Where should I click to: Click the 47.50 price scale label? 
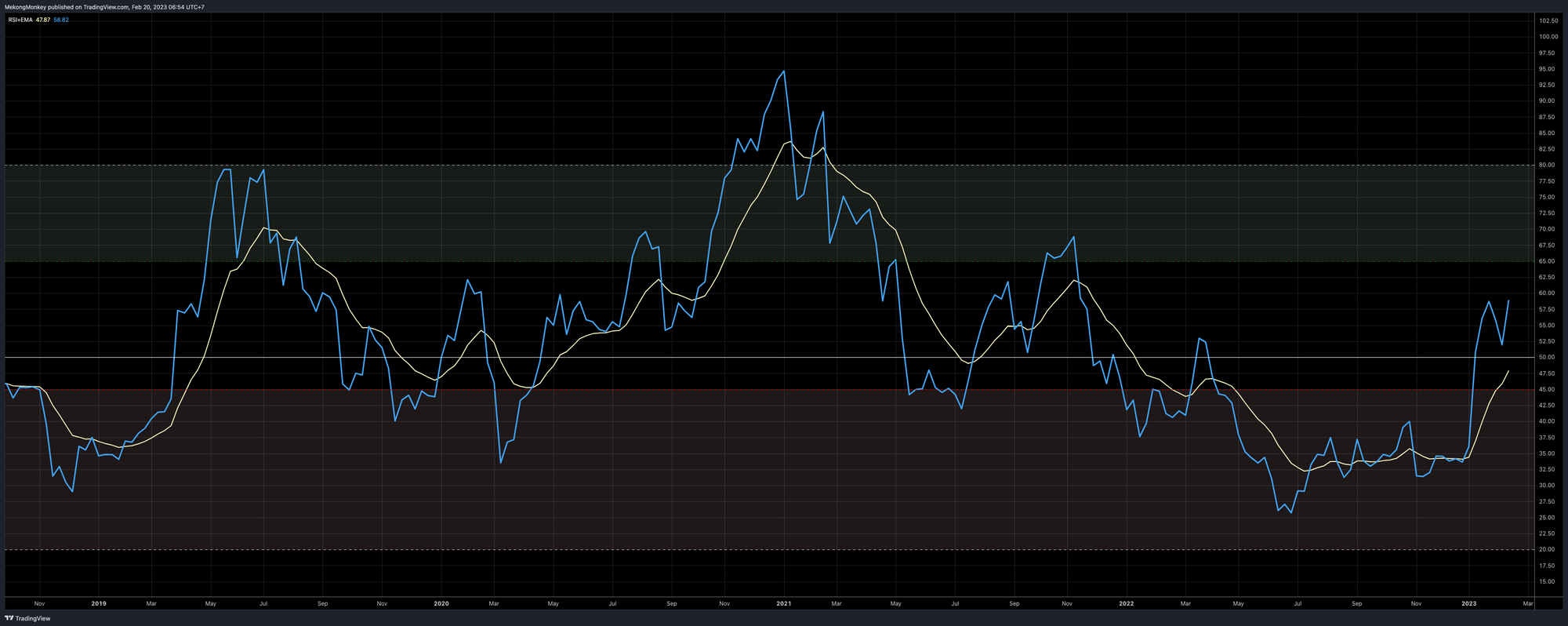(1548, 373)
